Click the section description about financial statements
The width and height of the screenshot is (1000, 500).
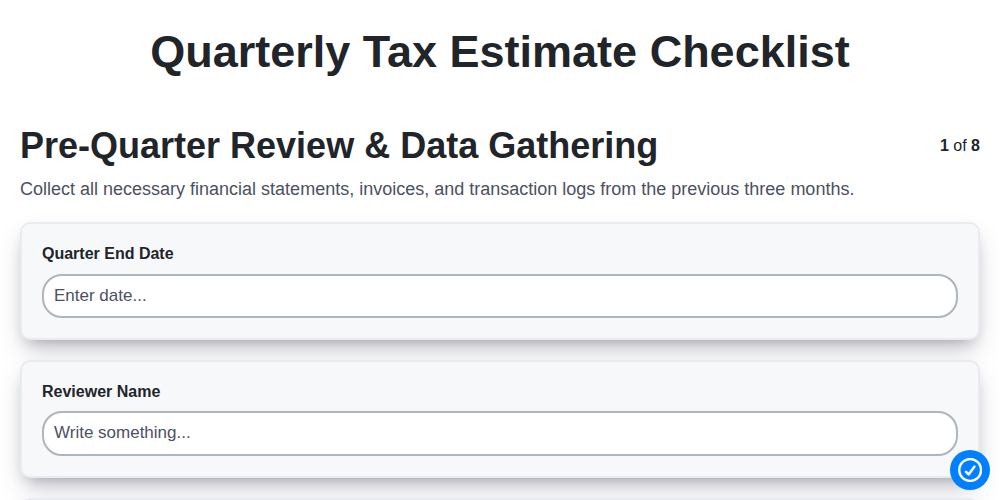pyautogui.click(x=437, y=189)
